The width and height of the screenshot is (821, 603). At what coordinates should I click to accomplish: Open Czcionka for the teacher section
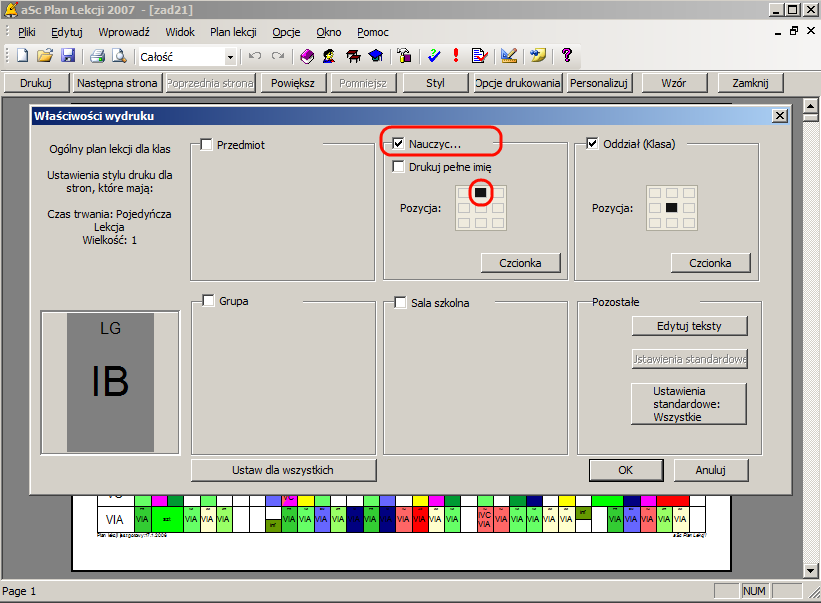[520, 263]
